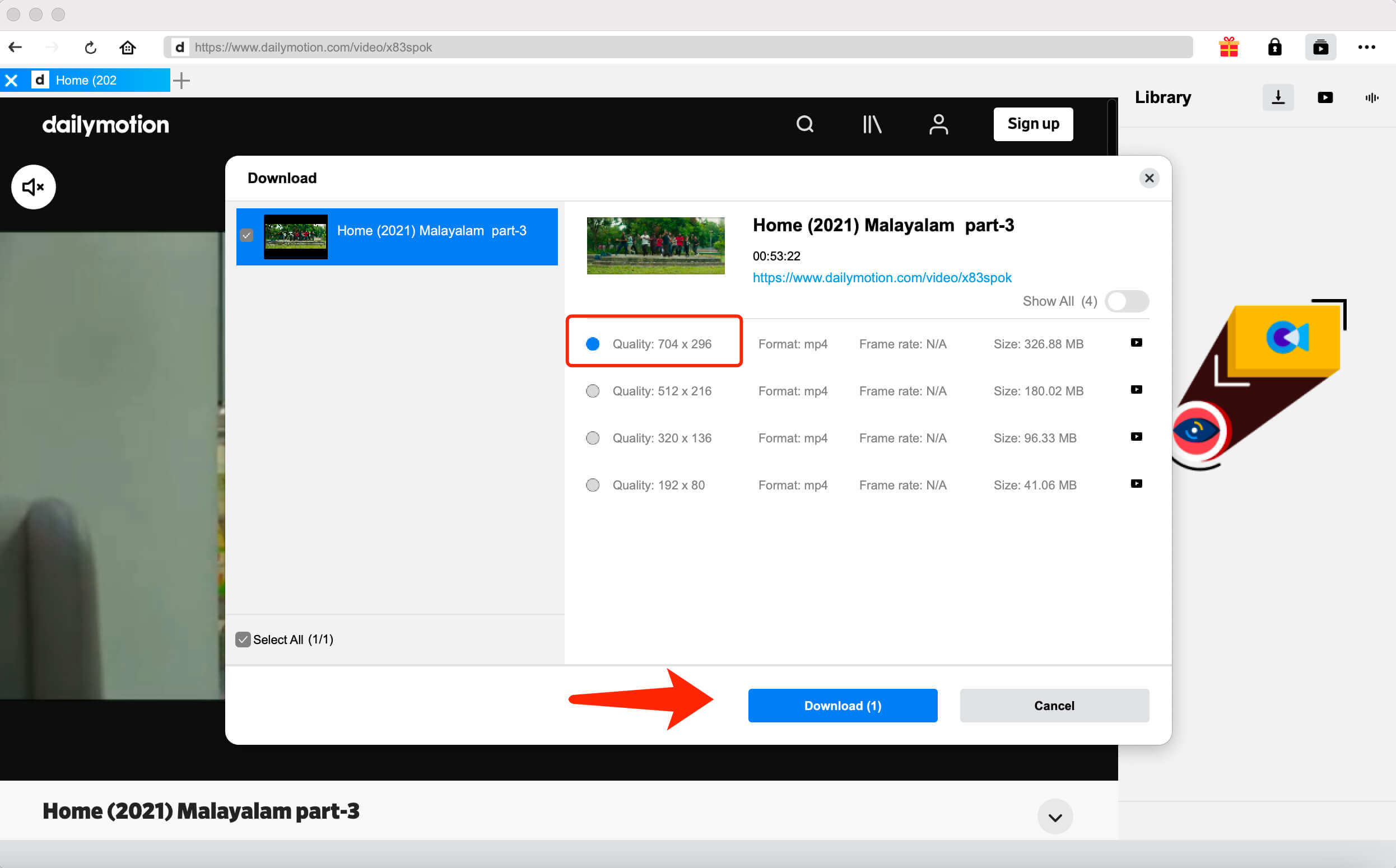The height and width of the screenshot is (868, 1396).
Task: Unmute the video with speaker icon
Action: pyautogui.click(x=33, y=187)
